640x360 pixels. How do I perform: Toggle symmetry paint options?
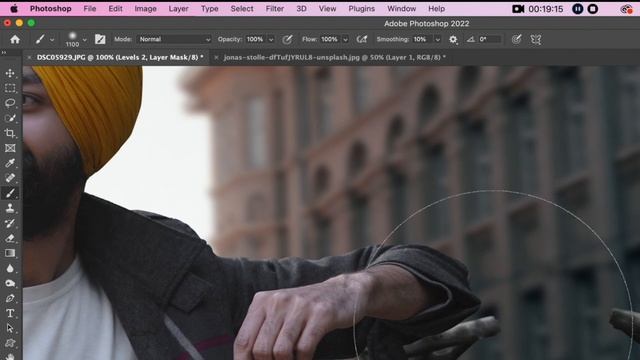[x=536, y=40]
